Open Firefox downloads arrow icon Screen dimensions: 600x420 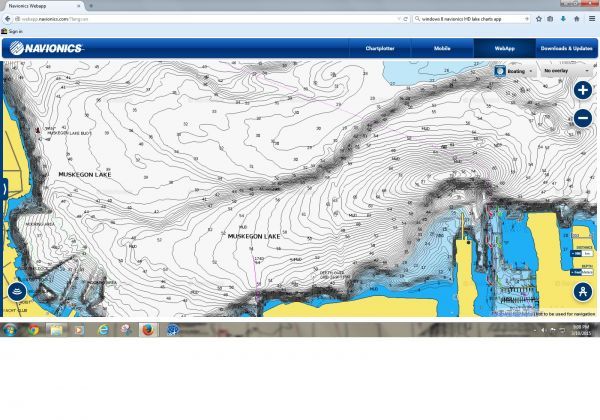(564, 18)
